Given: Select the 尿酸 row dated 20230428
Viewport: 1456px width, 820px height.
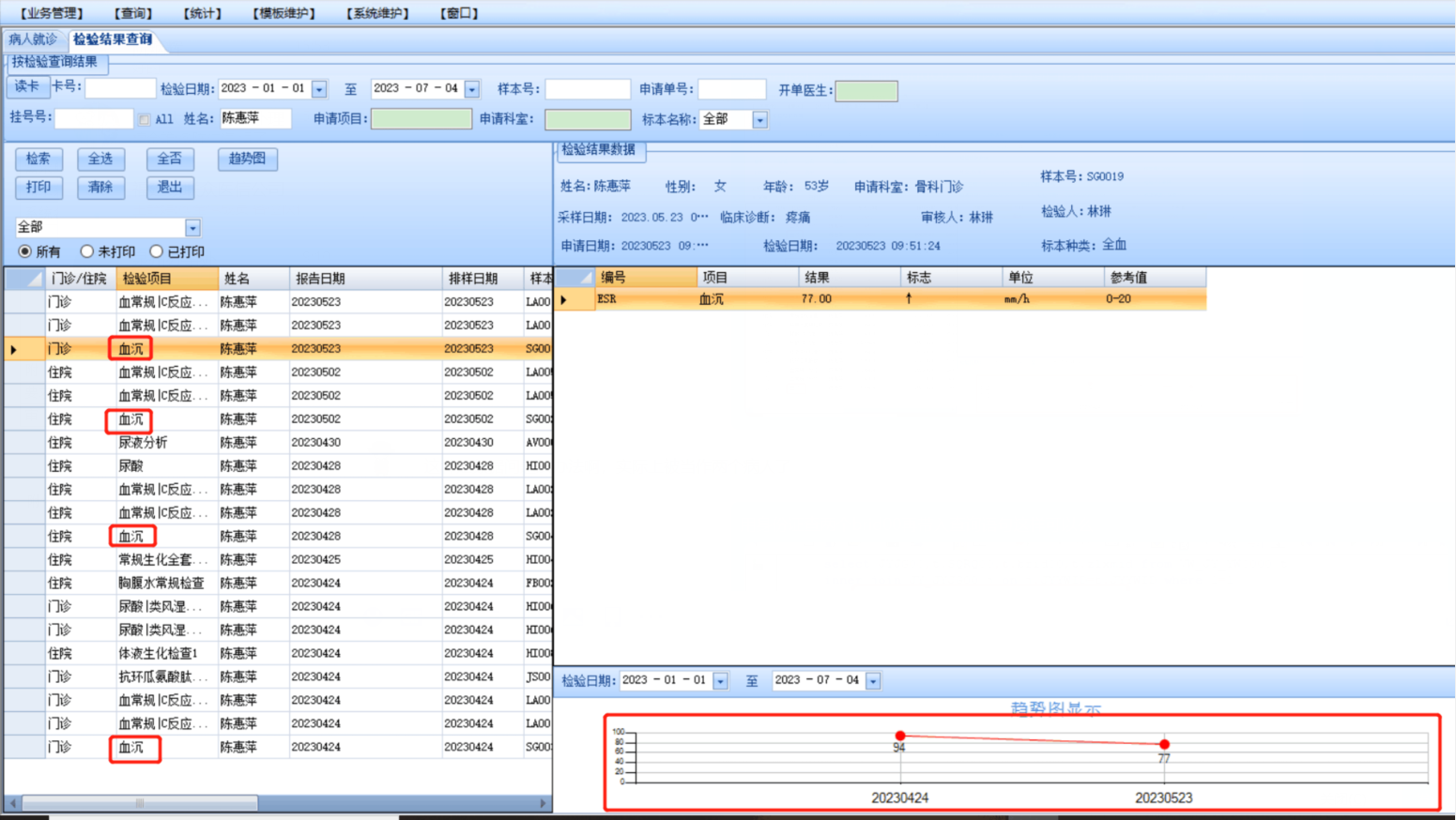Looking at the screenshot, I should 278,466.
